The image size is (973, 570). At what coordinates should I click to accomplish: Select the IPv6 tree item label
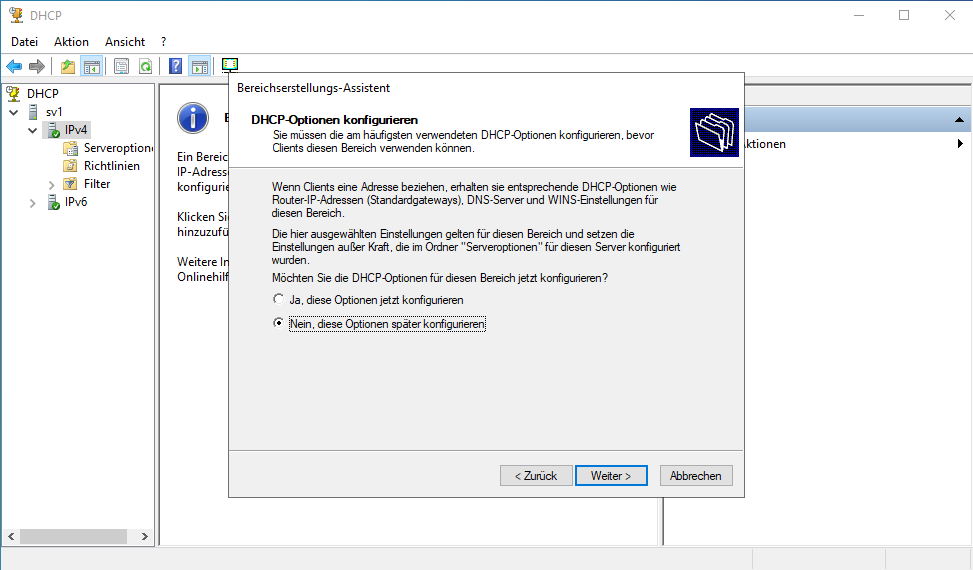[76, 202]
